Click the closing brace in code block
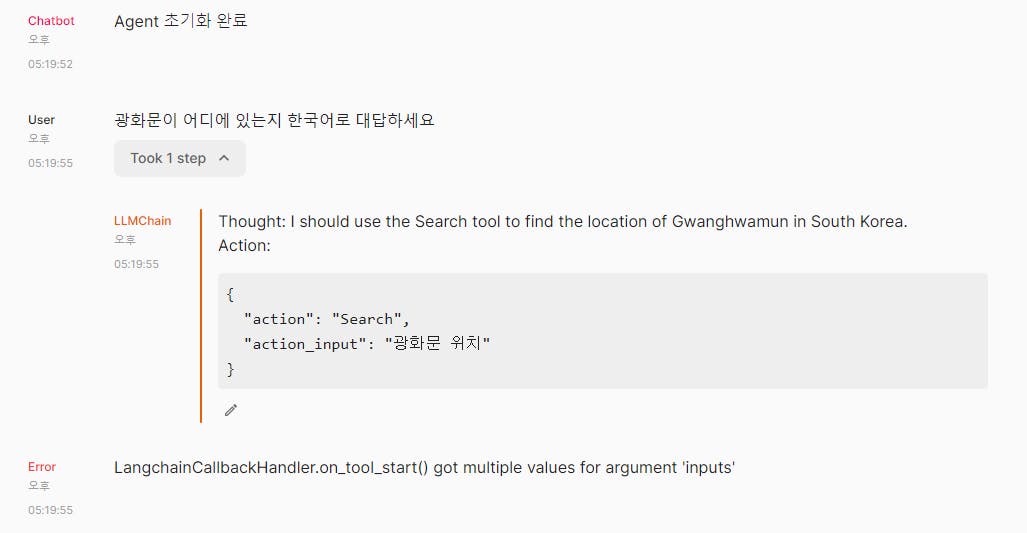The height and width of the screenshot is (533, 1027). click(230, 369)
